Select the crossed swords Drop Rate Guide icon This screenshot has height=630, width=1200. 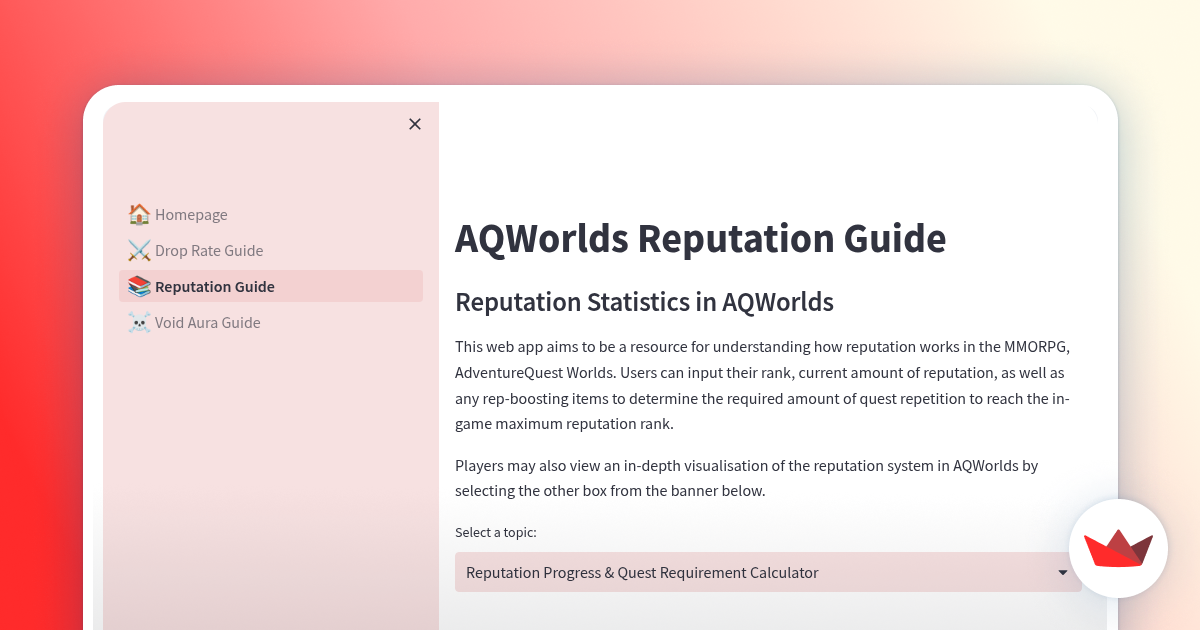[x=138, y=250]
